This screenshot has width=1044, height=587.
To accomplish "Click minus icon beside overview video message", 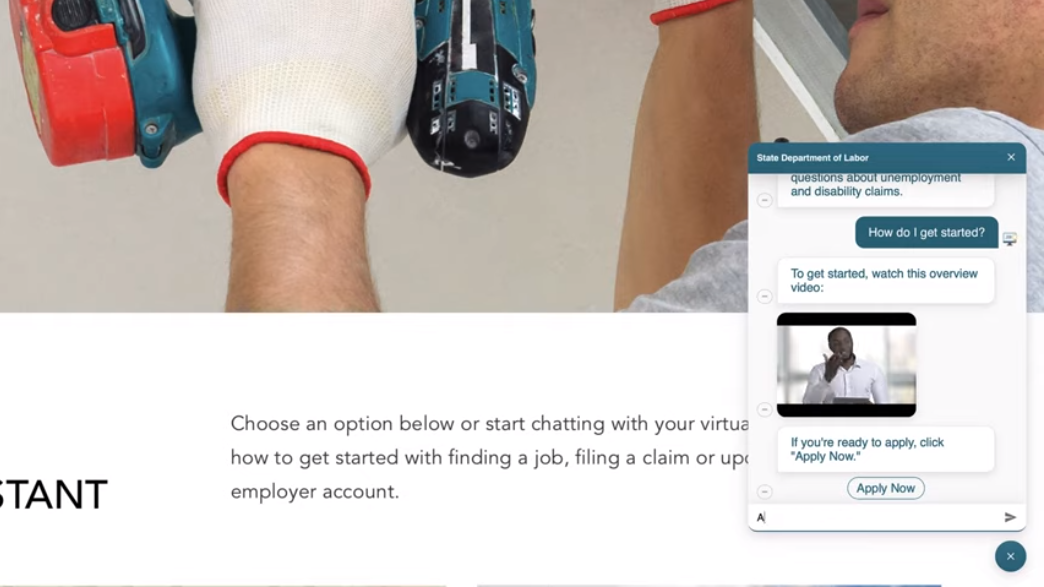I will coord(764,296).
